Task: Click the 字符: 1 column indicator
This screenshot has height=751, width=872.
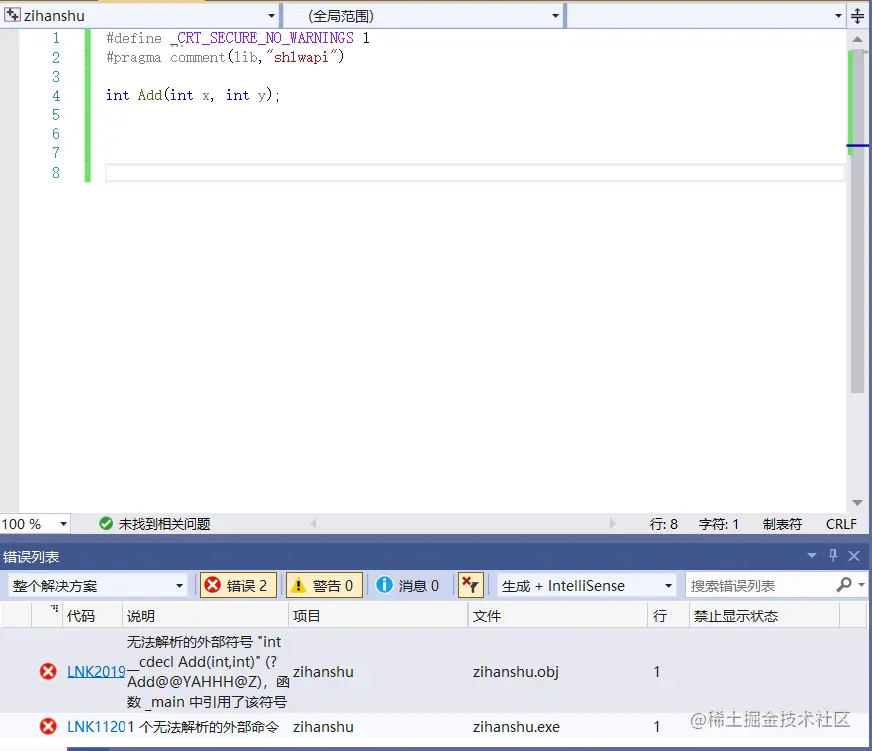Action: tap(719, 524)
